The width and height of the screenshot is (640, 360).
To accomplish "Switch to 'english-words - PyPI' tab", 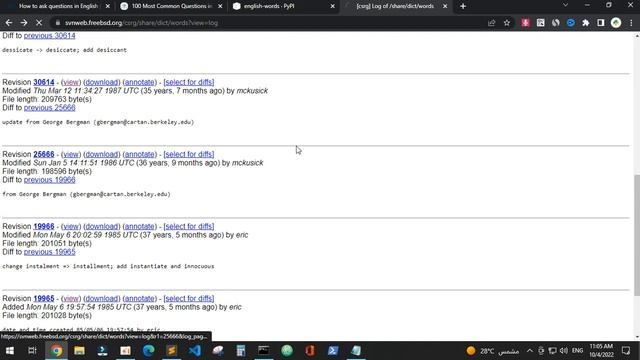I will coord(284,6).
